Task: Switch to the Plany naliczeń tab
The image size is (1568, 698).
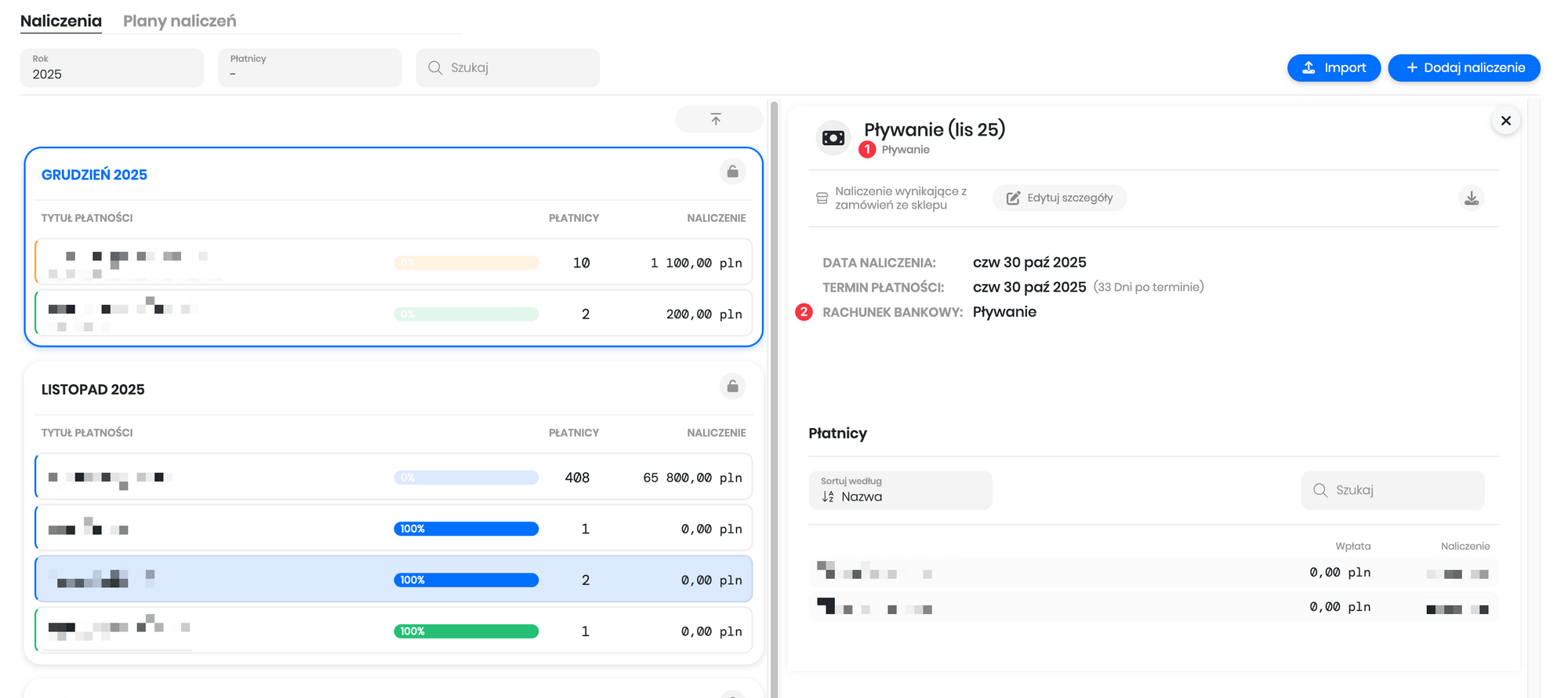Action: point(180,21)
